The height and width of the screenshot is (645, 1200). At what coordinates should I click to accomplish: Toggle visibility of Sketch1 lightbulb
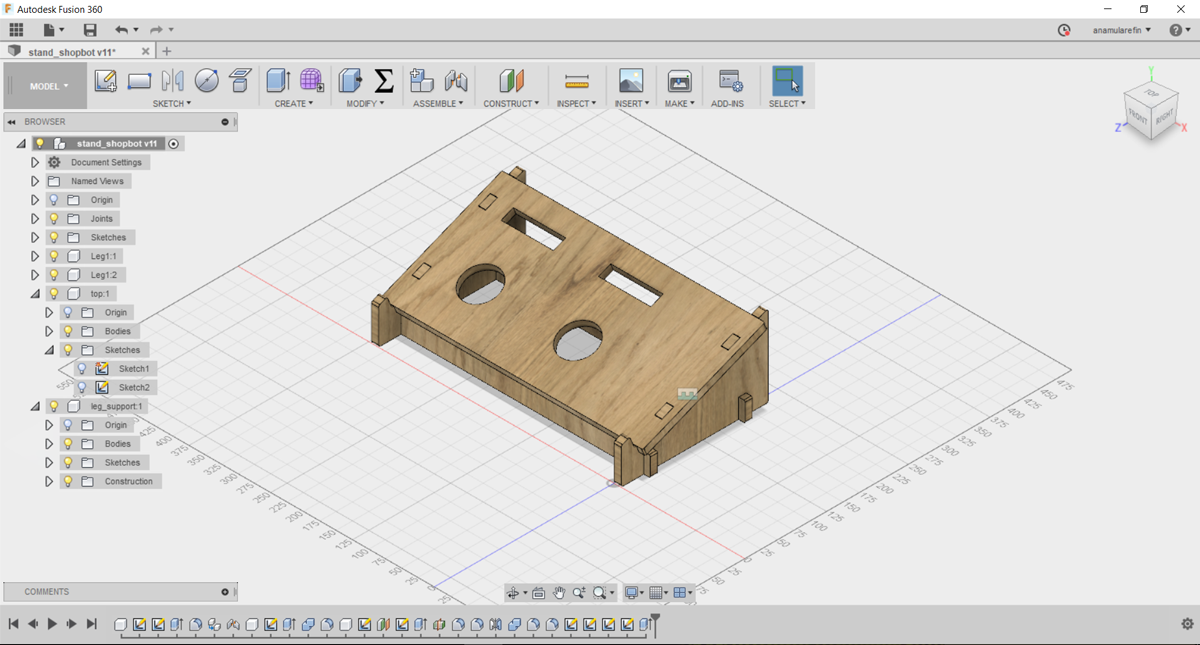tap(83, 369)
